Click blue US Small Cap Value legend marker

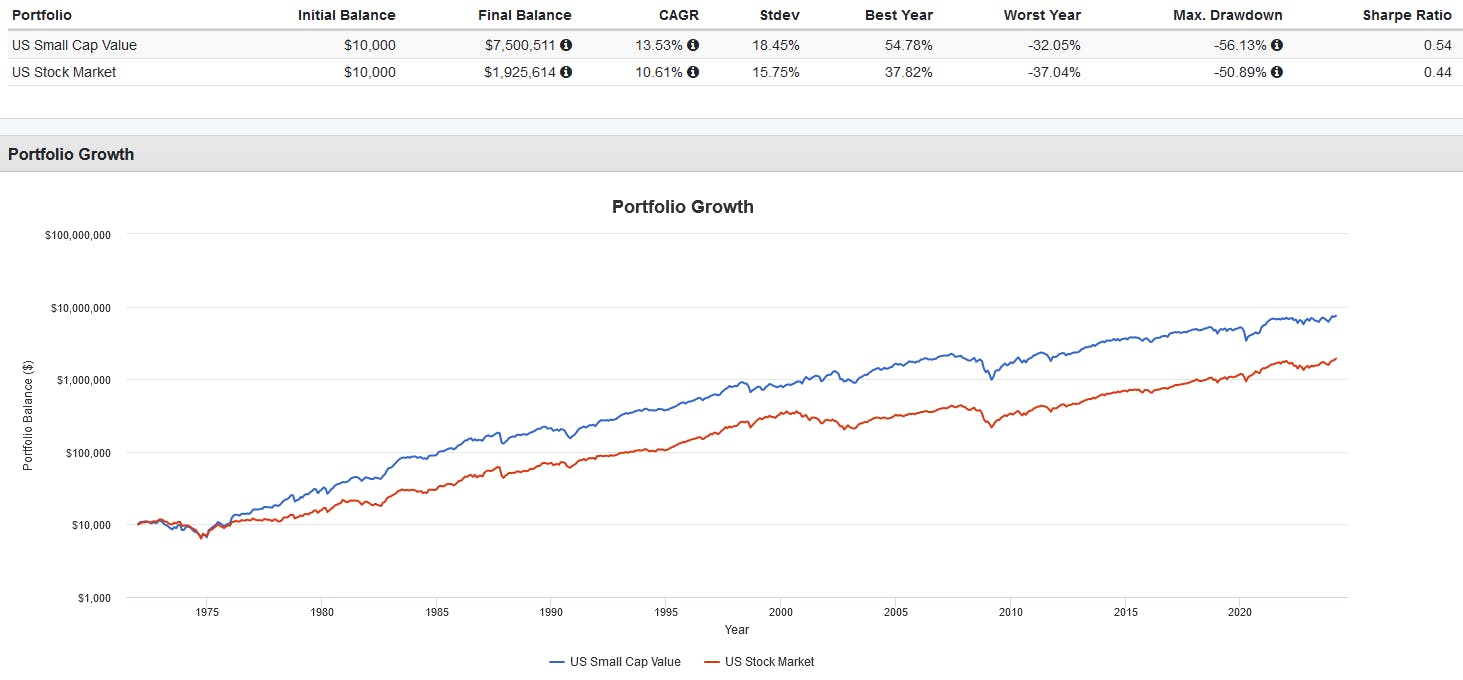click(556, 661)
